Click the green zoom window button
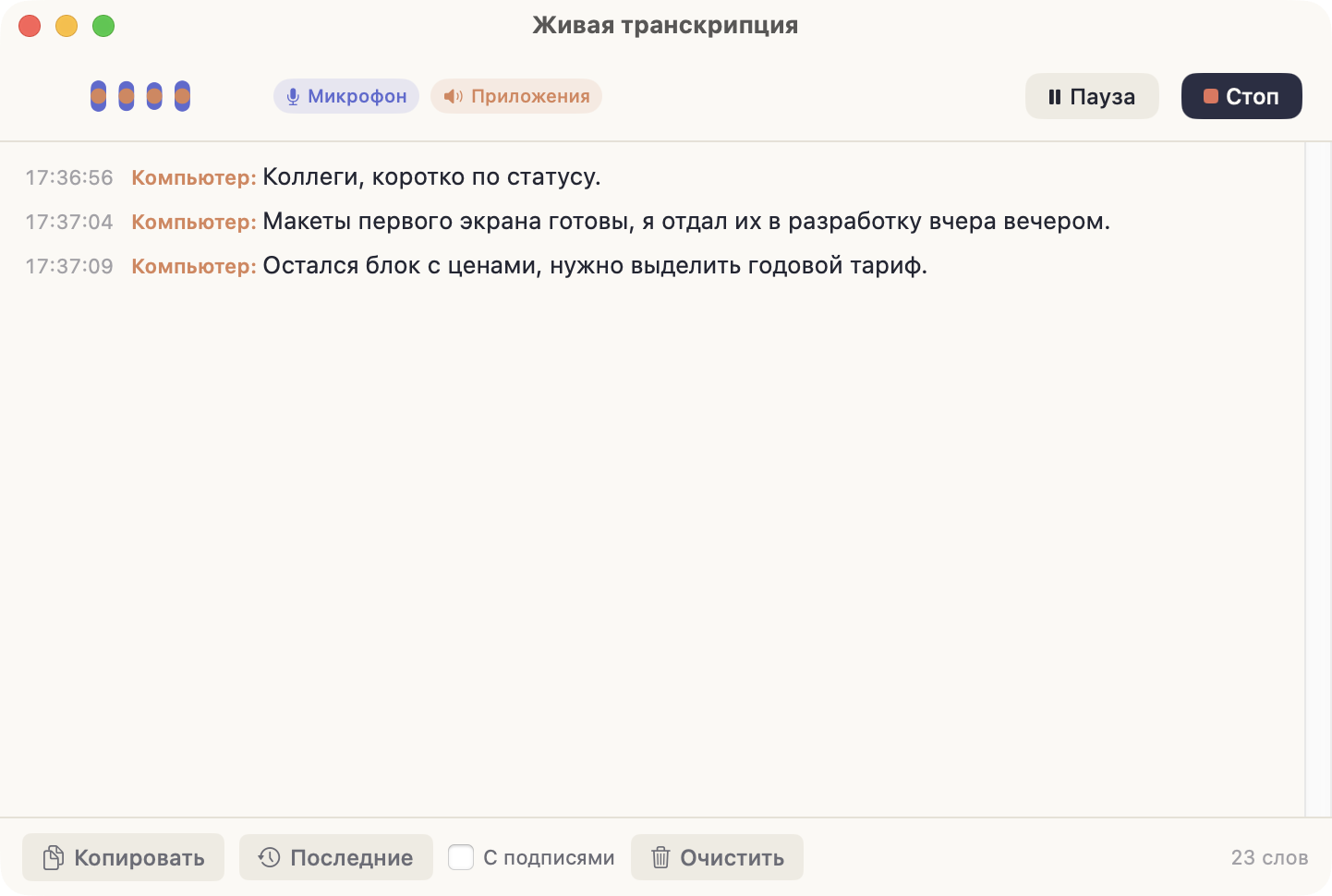 pos(103,26)
